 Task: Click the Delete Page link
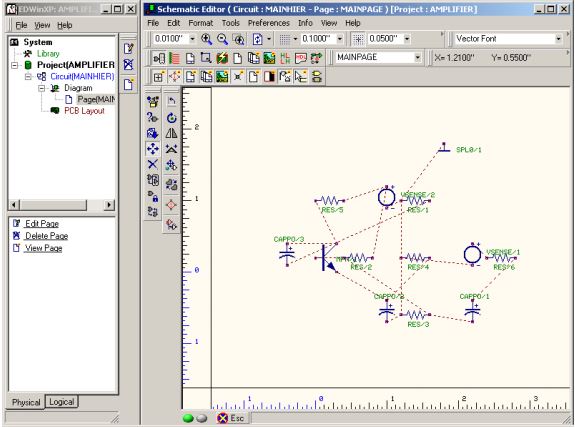pos(47,236)
